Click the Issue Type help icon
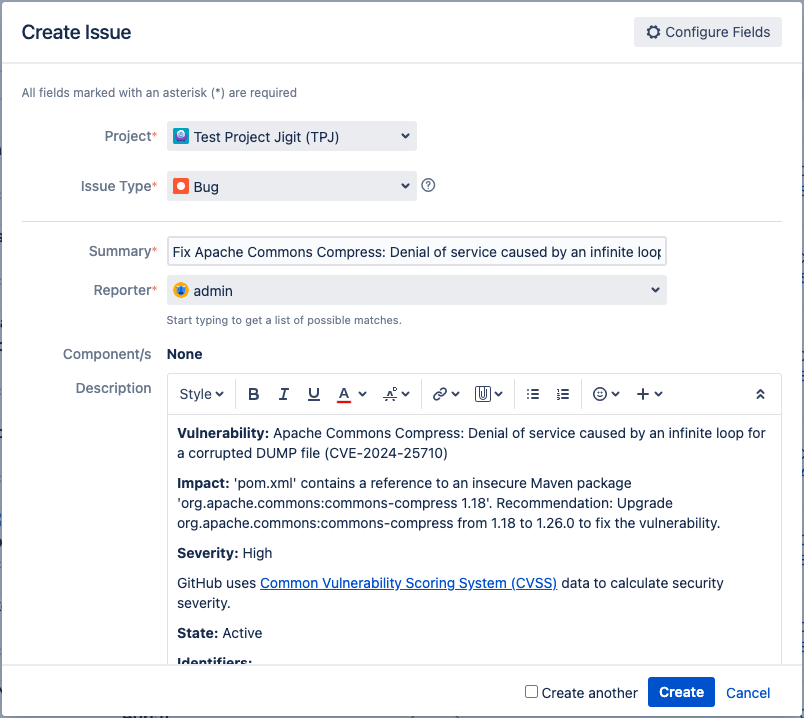 pyautogui.click(x=428, y=185)
